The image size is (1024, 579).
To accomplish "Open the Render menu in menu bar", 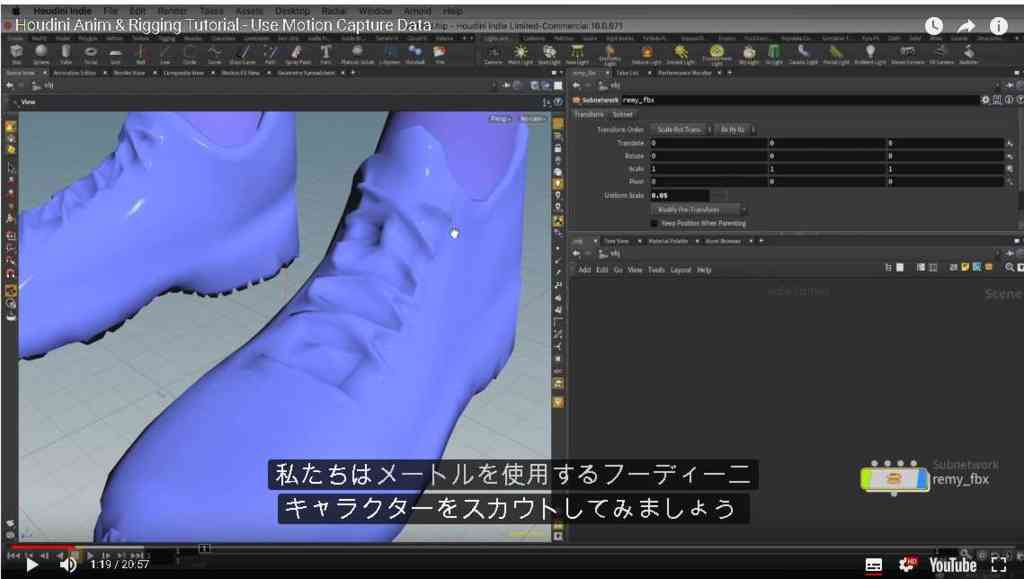I will pyautogui.click(x=172, y=11).
